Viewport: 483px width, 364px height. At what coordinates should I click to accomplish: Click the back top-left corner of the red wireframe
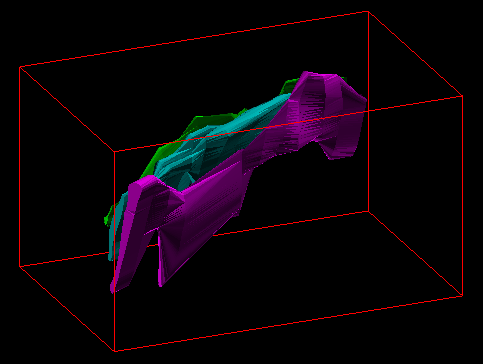click(x=20, y=67)
